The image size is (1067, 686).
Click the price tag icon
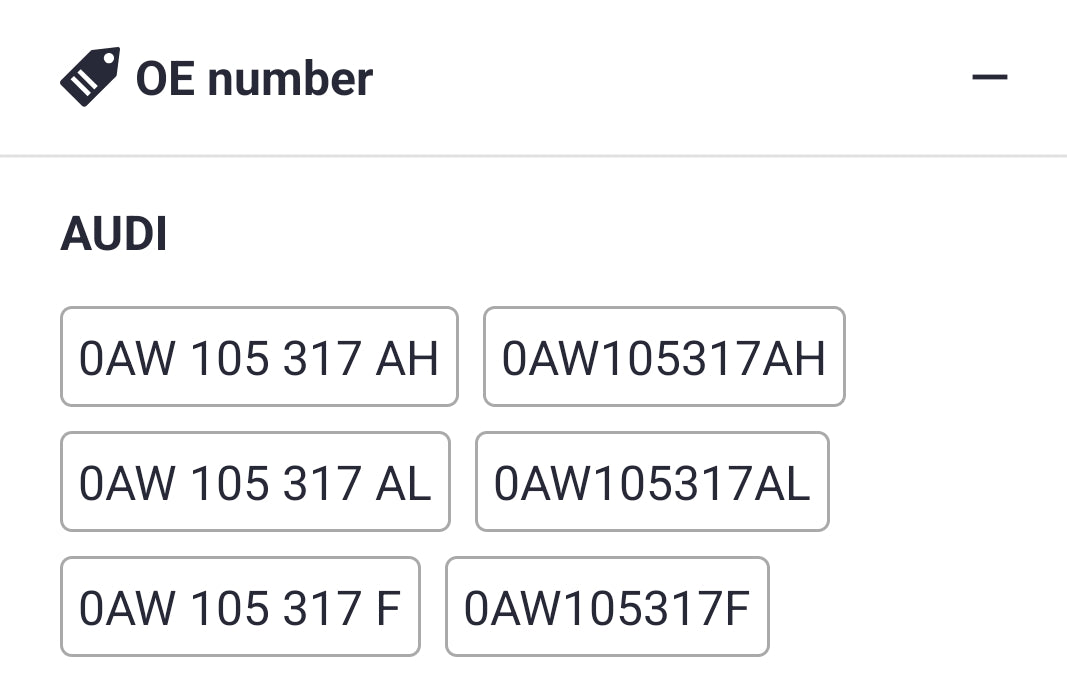(90, 77)
